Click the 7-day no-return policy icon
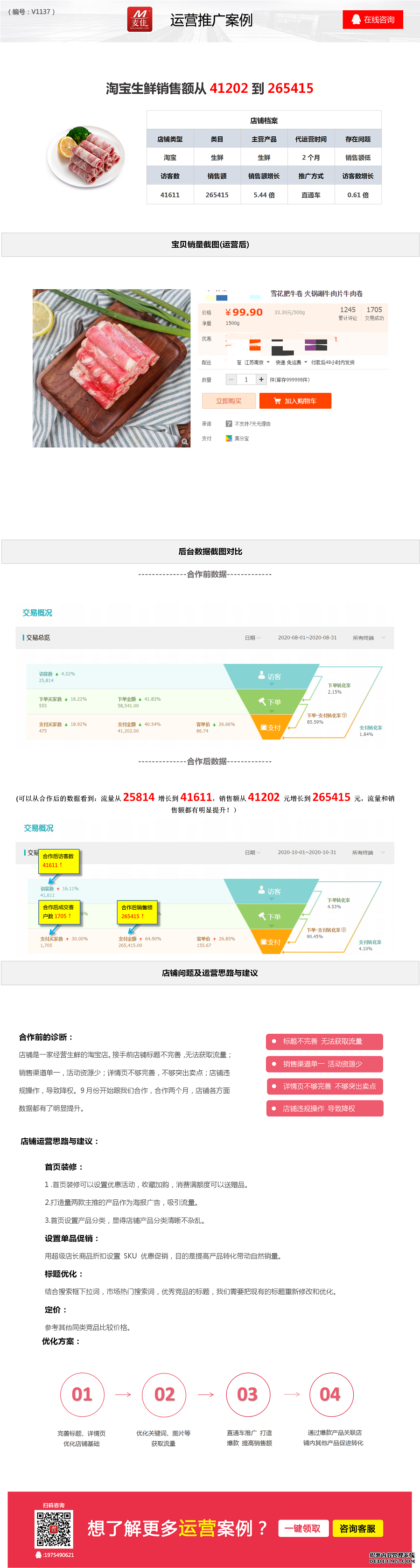Screen dimensions: 420x1568 coord(229,424)
